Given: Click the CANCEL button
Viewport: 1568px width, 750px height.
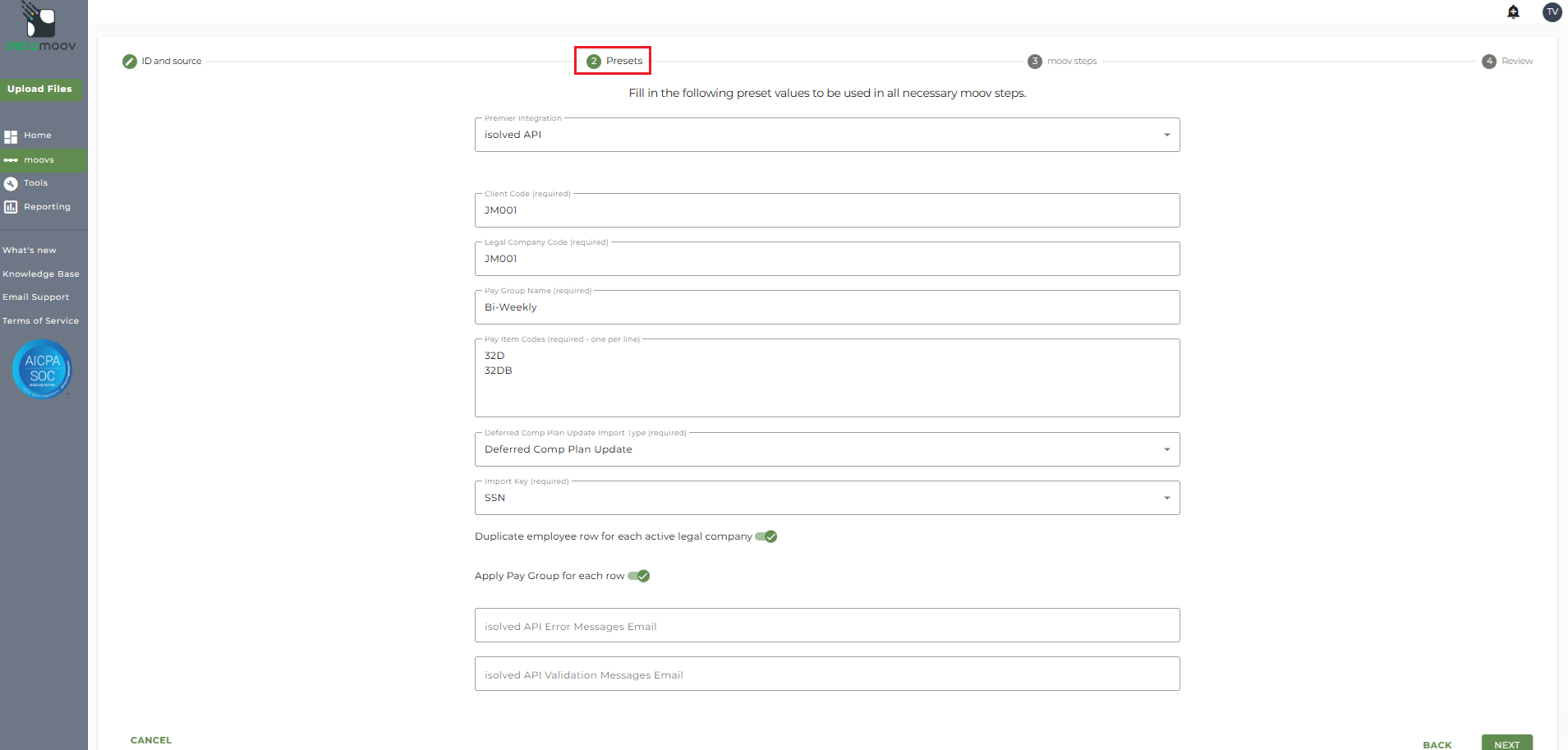Looking at the screenshot, I should pos(151,740).
